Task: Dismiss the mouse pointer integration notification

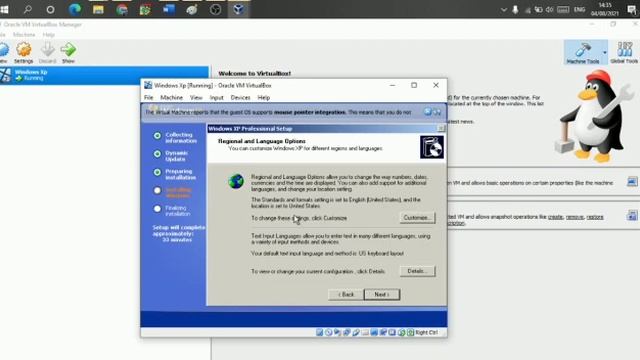Action: point(427,111)
